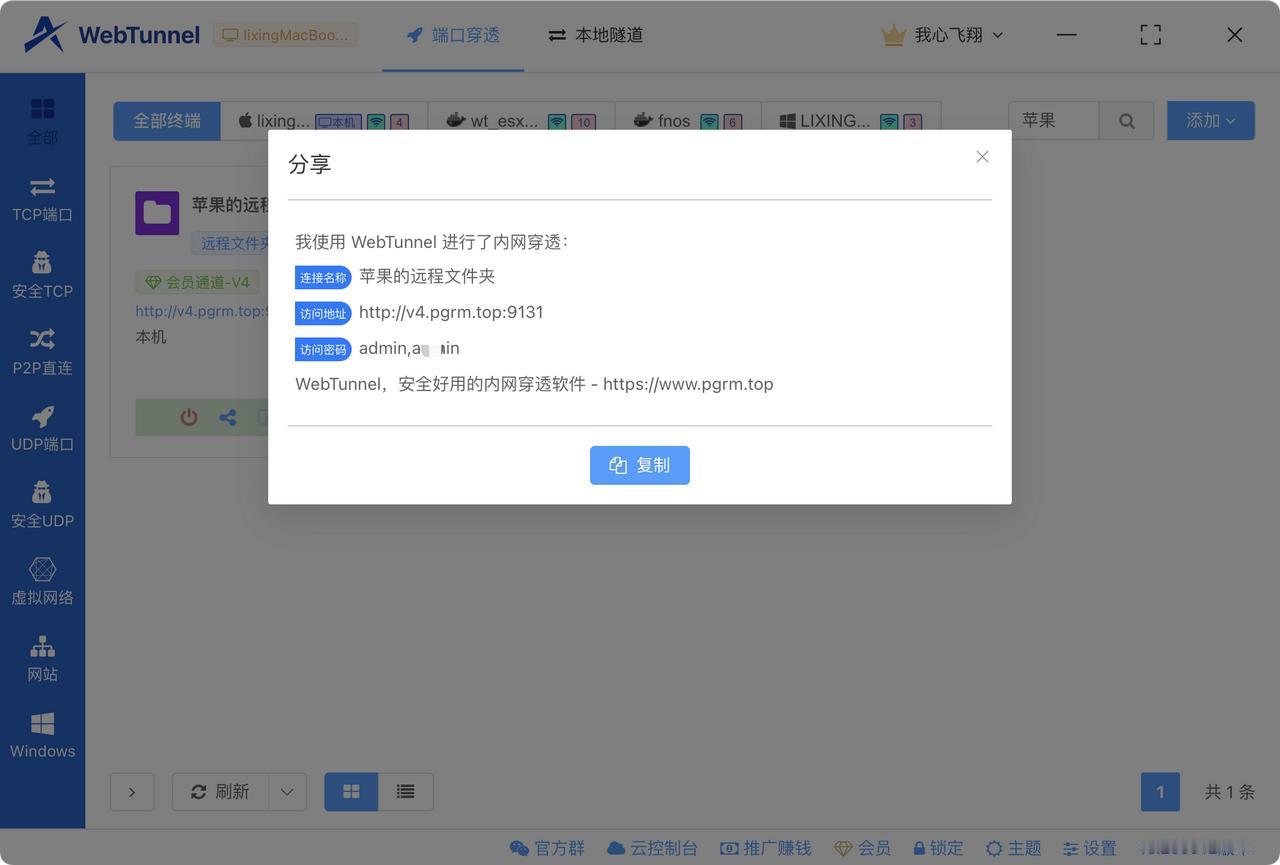Image resolution: width=1280 pixels, height=865 pixels.
Task: Open the 安全TCP sidebar section
Action: point(42,275)
